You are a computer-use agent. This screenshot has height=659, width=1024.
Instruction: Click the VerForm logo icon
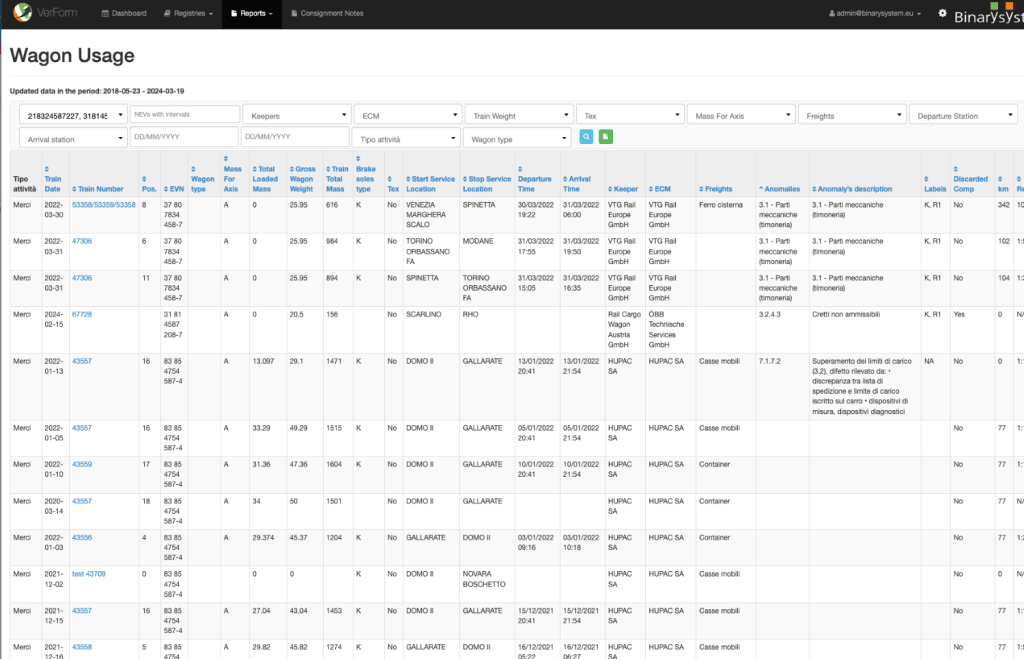(x=22, y=12)
